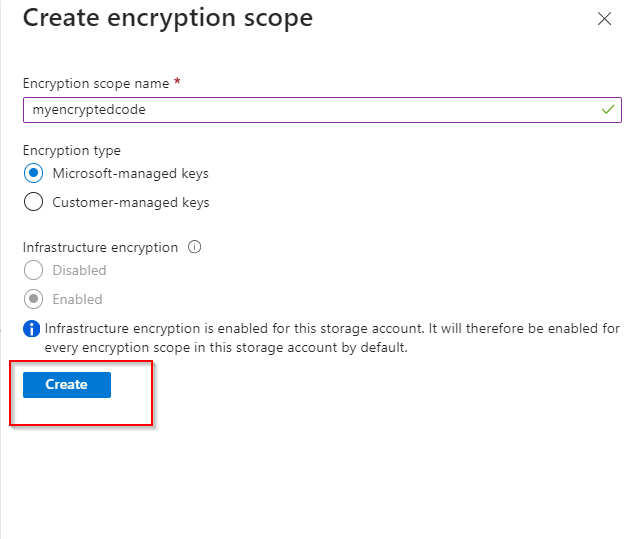Image resolution: width=644 pixels, height=539 pixels.
Task: Click the infrastructure encryption info message text
Action: click(330, 338)
